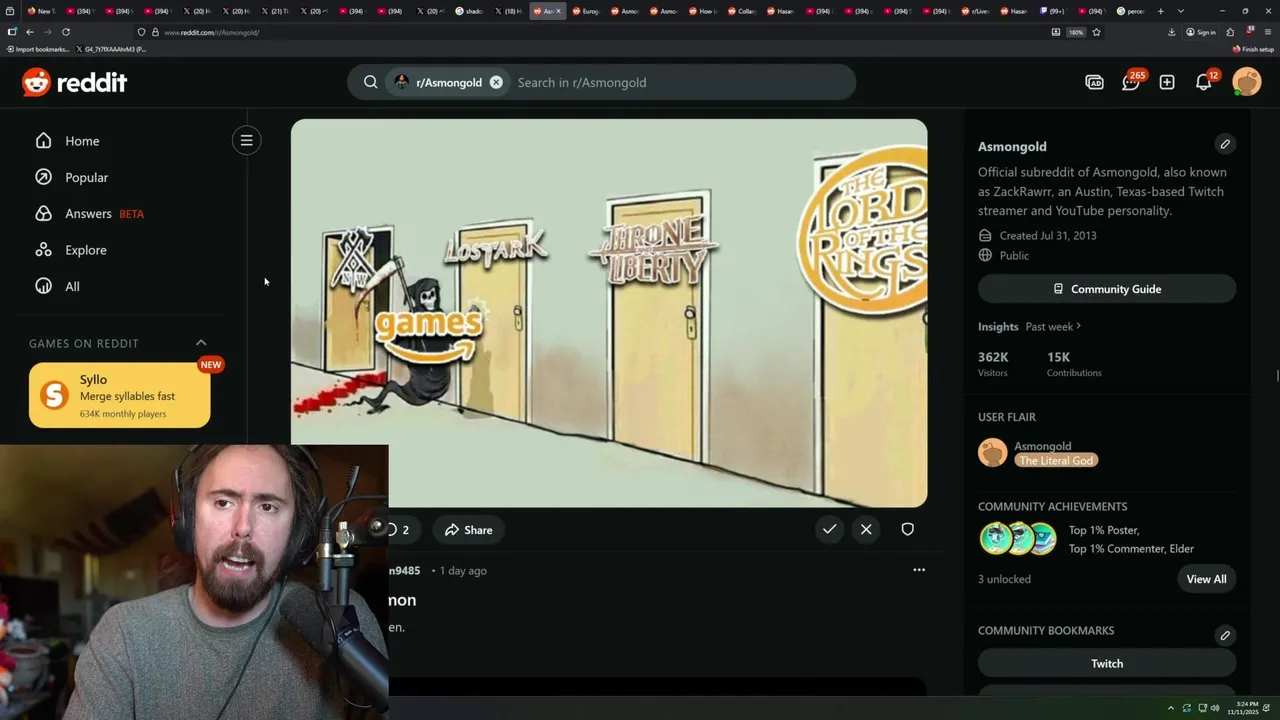This screenshot has width=1280, height=720.
Task: Remove the post with X icon
Action: (x=866, y=529)
